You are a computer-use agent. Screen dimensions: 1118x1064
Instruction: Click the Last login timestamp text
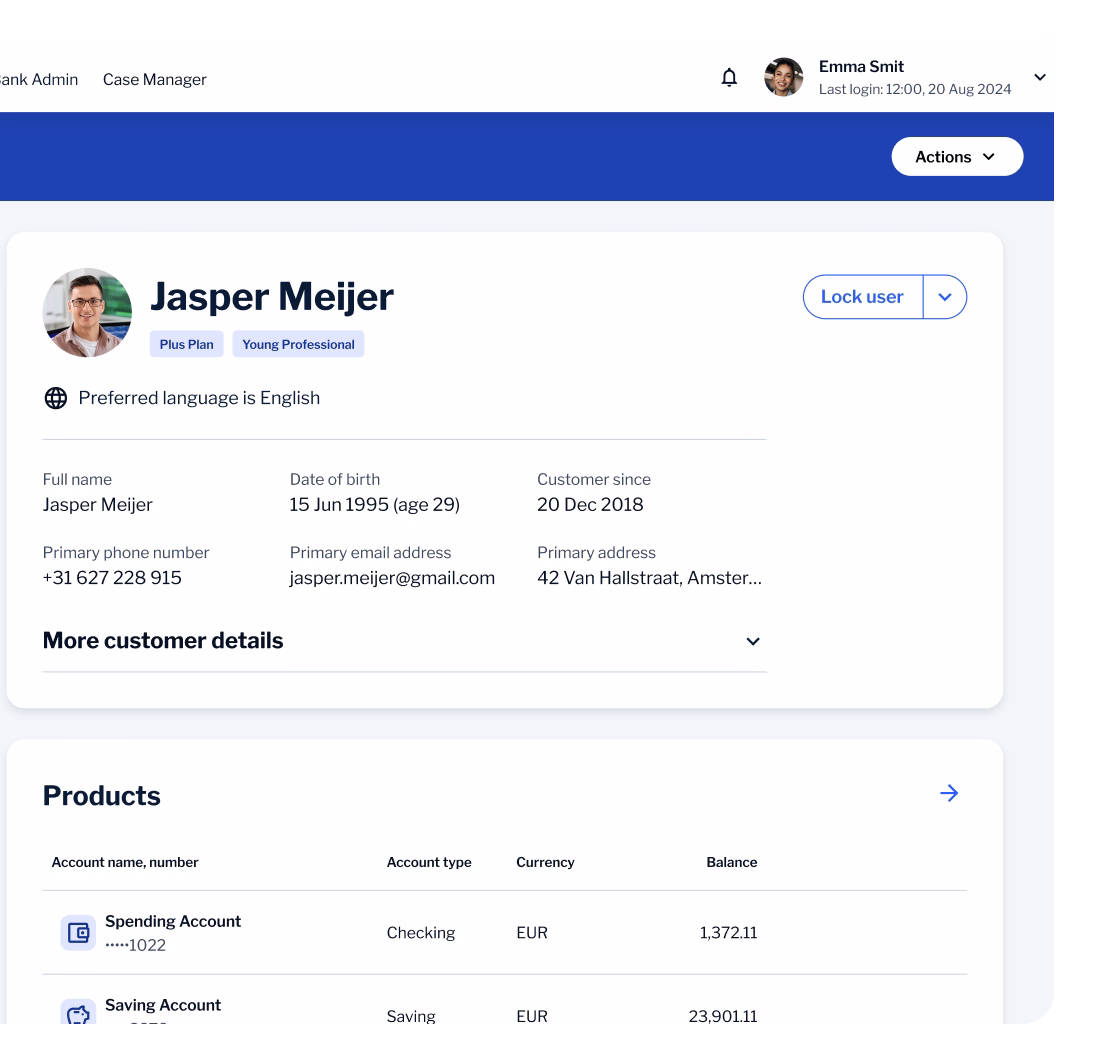point(915,89)
